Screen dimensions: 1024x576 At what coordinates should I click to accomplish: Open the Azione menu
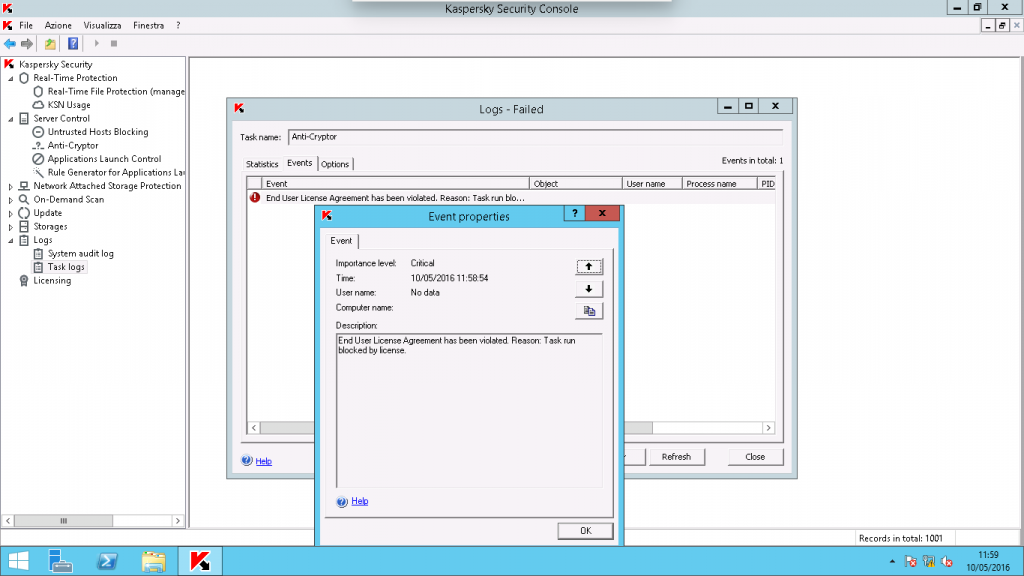tap(58, 25)
